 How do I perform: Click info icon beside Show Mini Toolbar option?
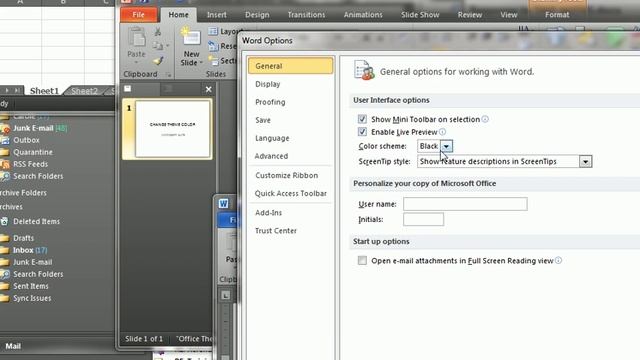(485, 119)
